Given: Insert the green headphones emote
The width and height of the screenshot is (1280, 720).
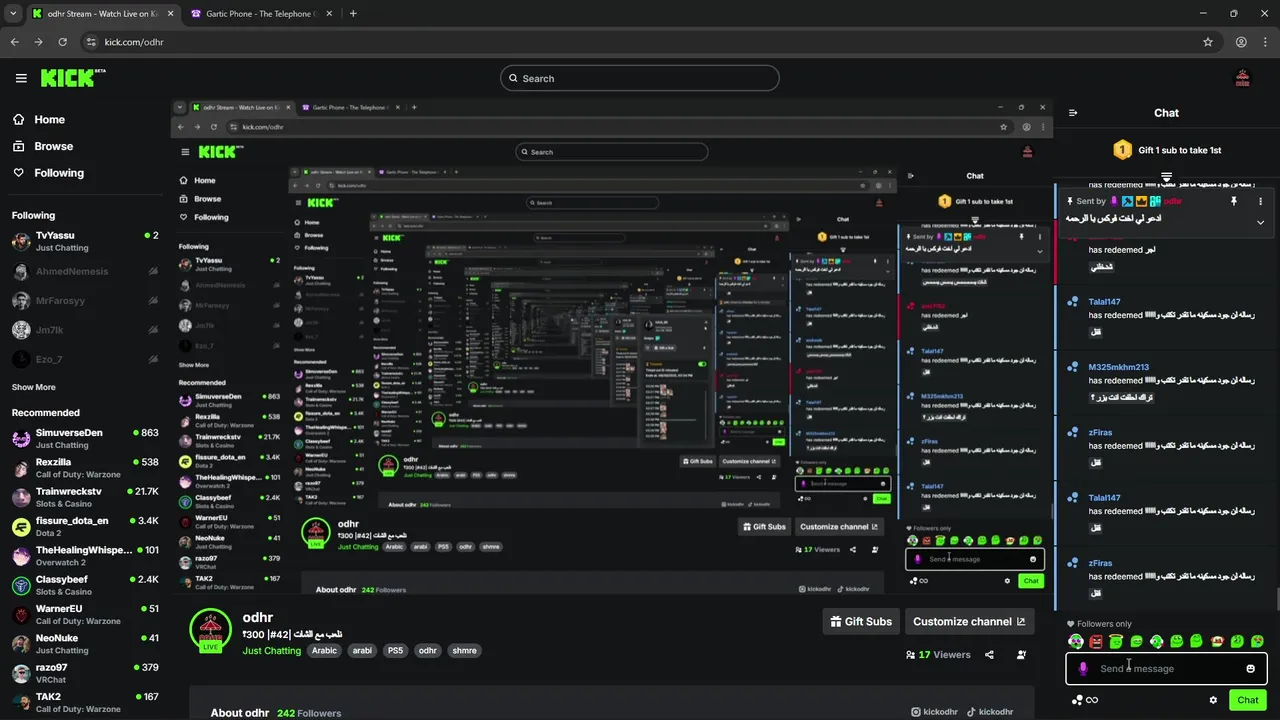Looking at the screenshot, I should pos(1076,641).
